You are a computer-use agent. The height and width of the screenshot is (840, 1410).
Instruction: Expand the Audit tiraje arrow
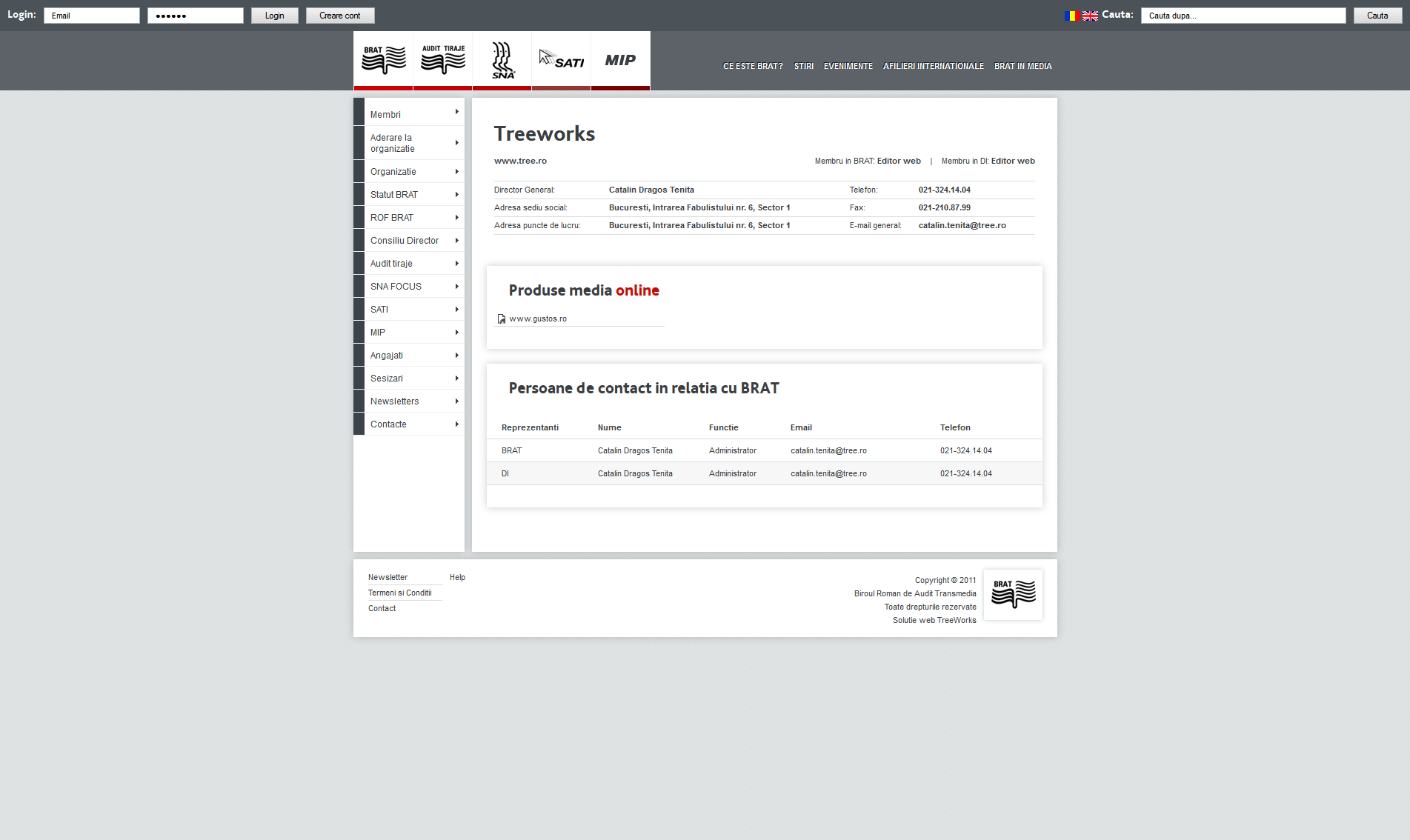pyautogui.click(x=456, y=263)
